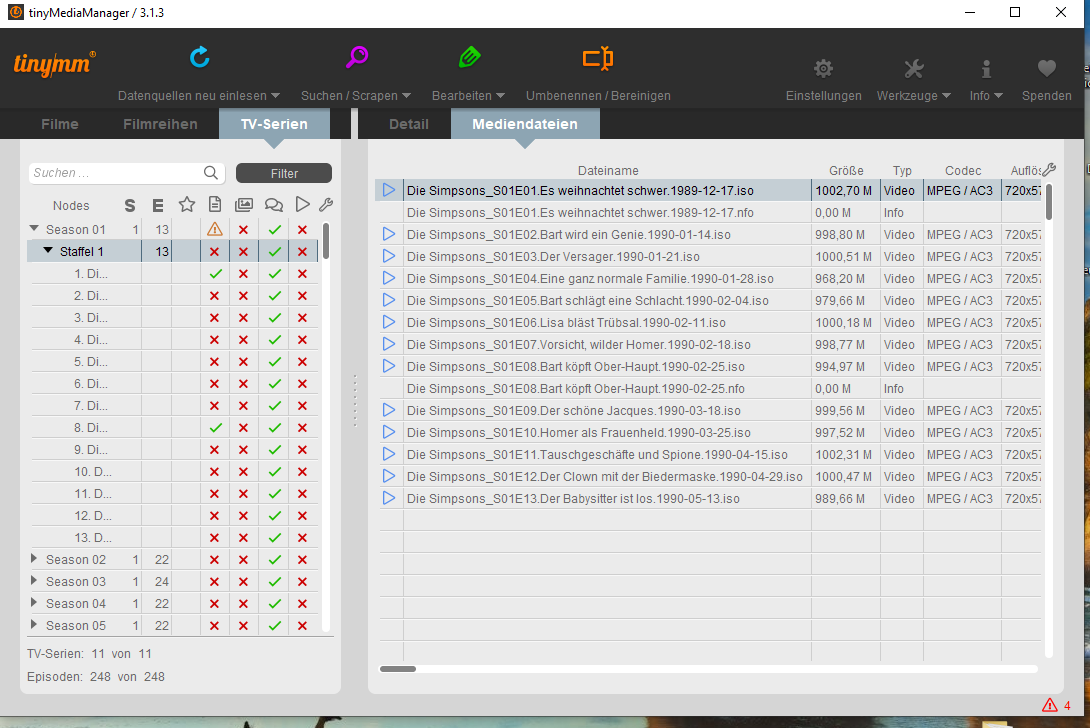Open the media files column configuration wrench
The image size is (1090, 728).
pyautogui.click(x=1049, y=169)
